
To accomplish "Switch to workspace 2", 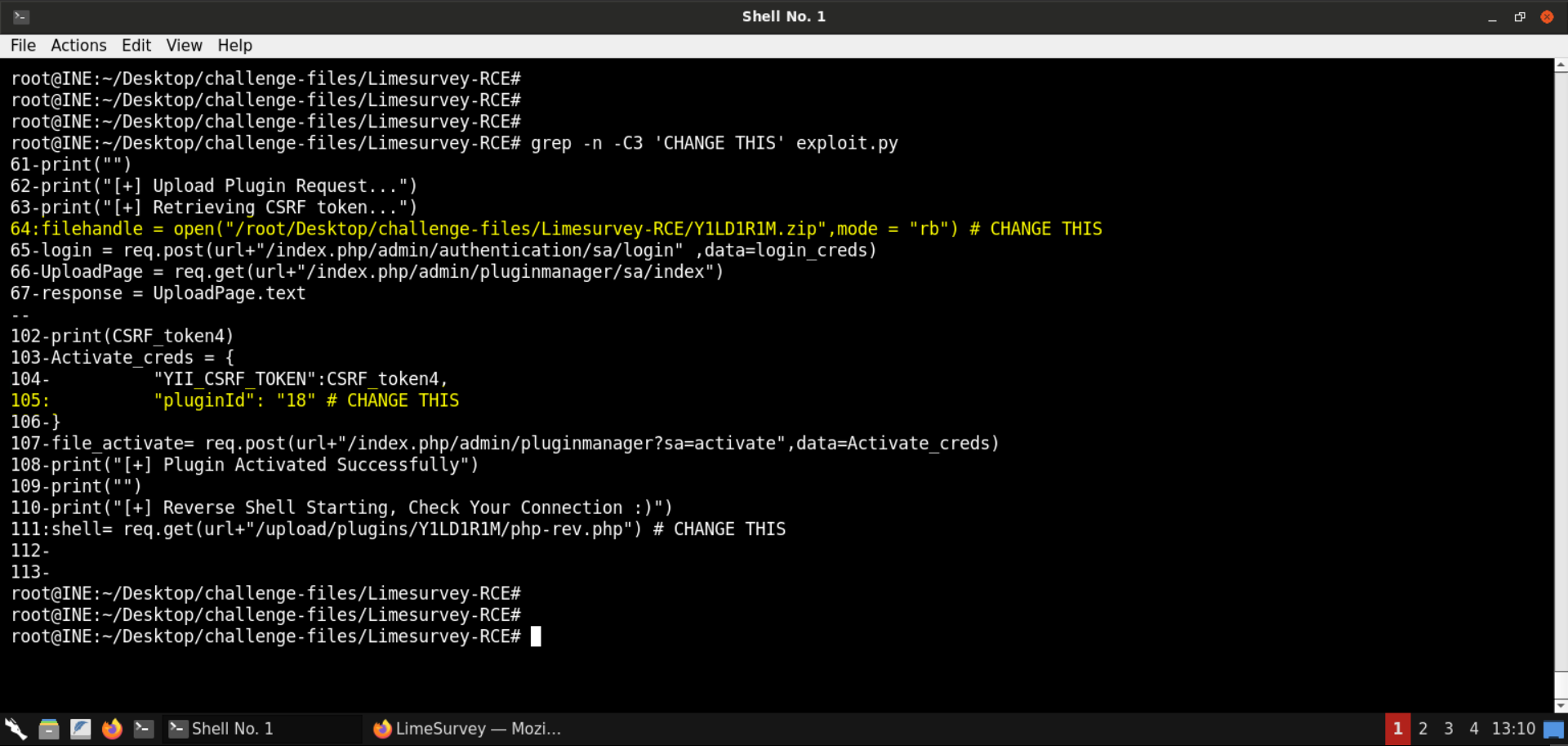I will pos(1423,728).
